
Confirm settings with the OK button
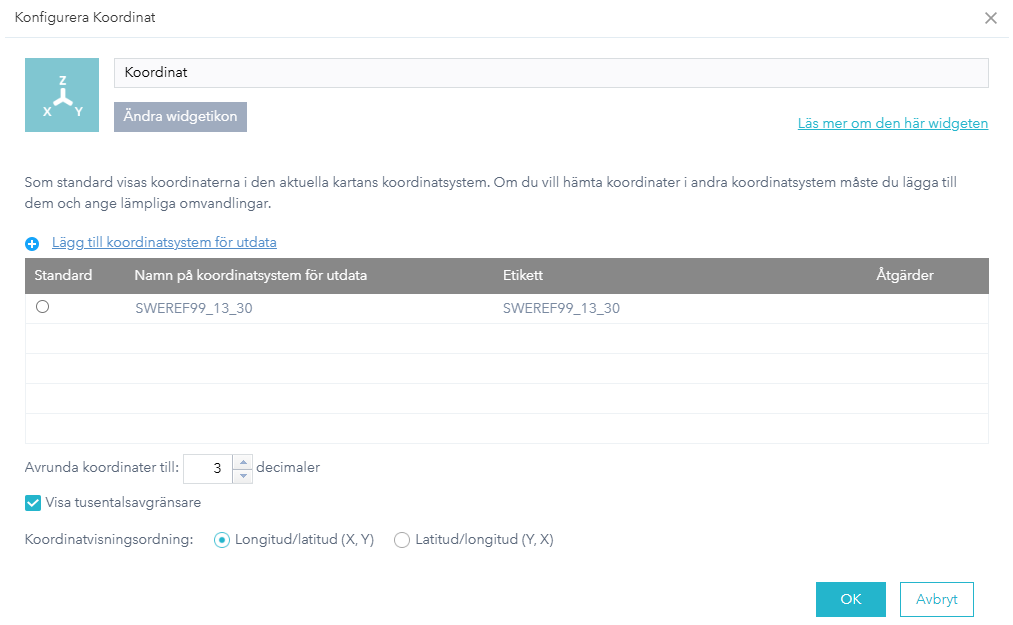coord(850,599)
